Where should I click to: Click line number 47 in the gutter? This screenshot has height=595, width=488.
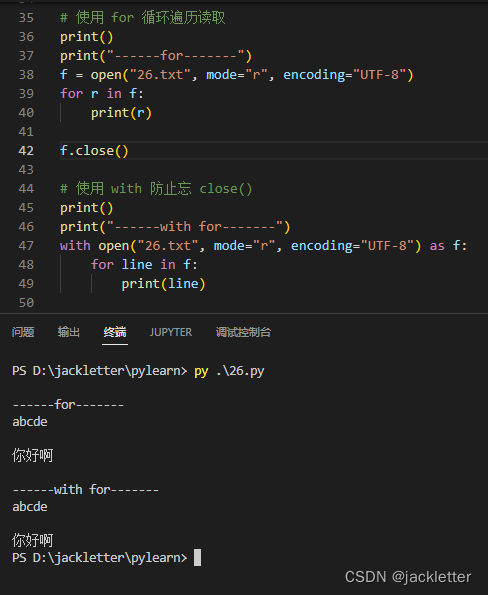[x=26, y=246]
